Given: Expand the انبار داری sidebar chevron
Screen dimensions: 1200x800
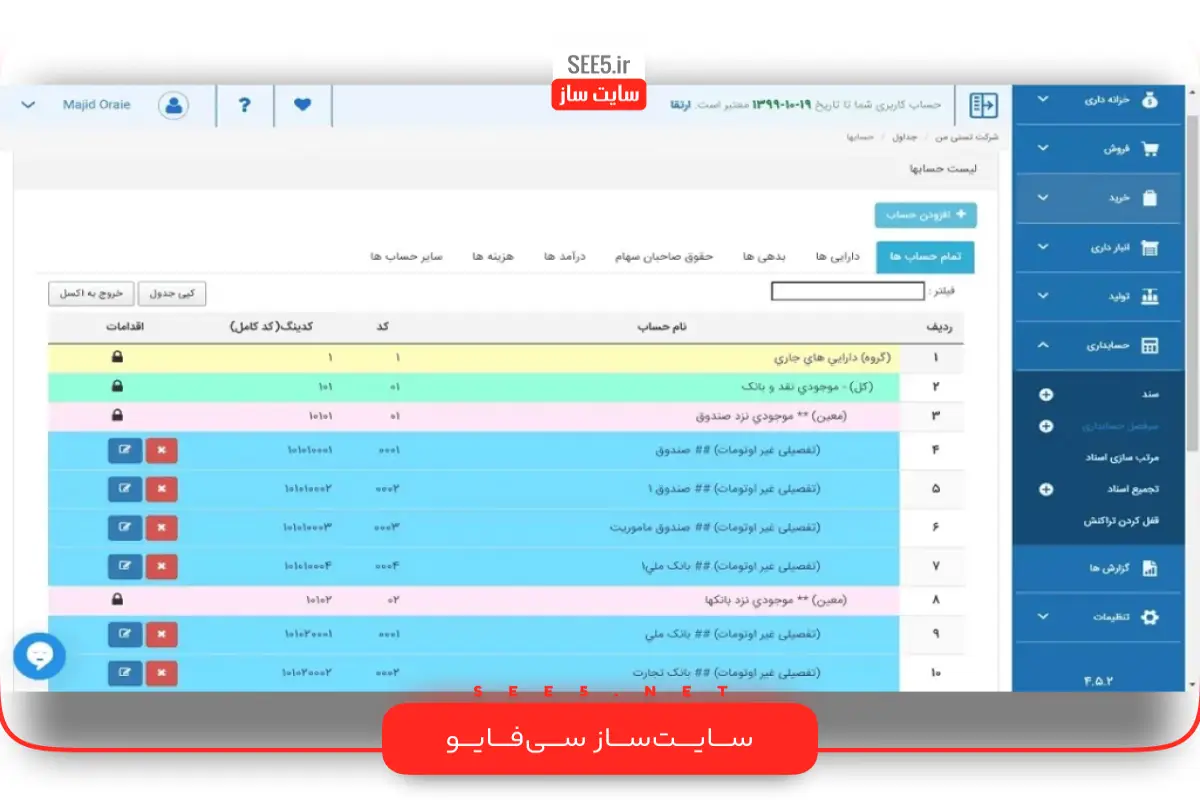Looking at the screenshot, I should (x=1043, y=247).
